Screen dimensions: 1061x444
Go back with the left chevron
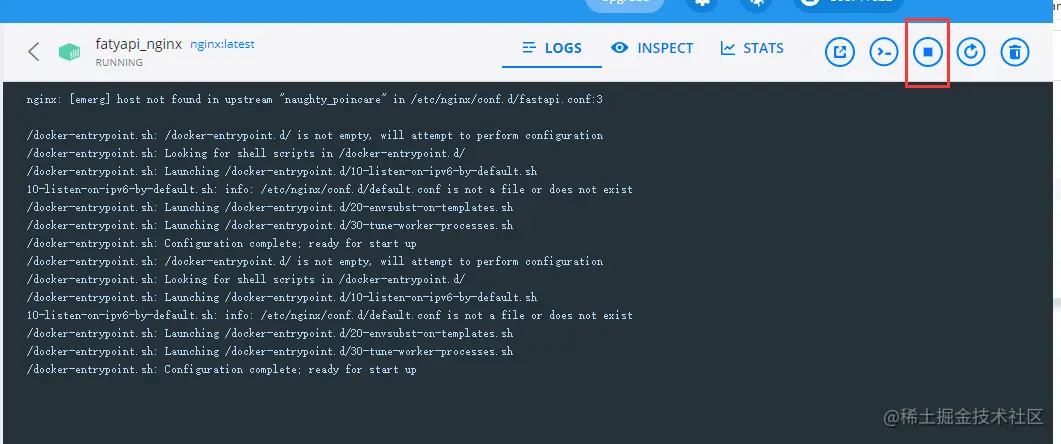point(34,51)
